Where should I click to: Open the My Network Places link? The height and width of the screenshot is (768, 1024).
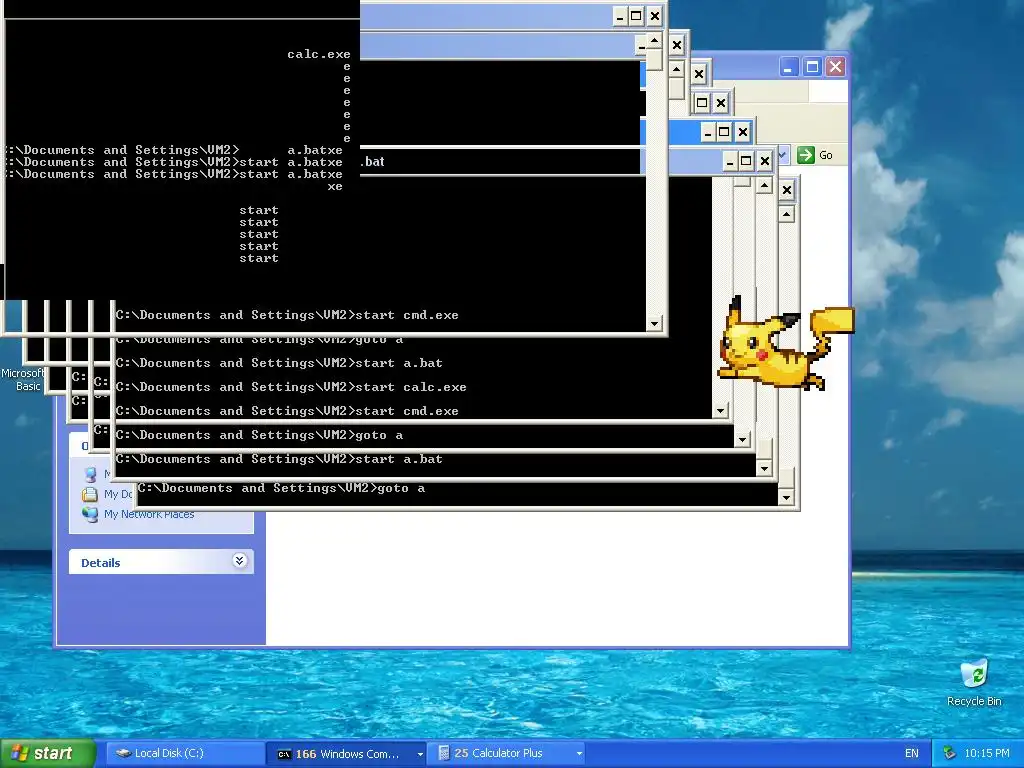pyautogui.click(x=149, y=514)
